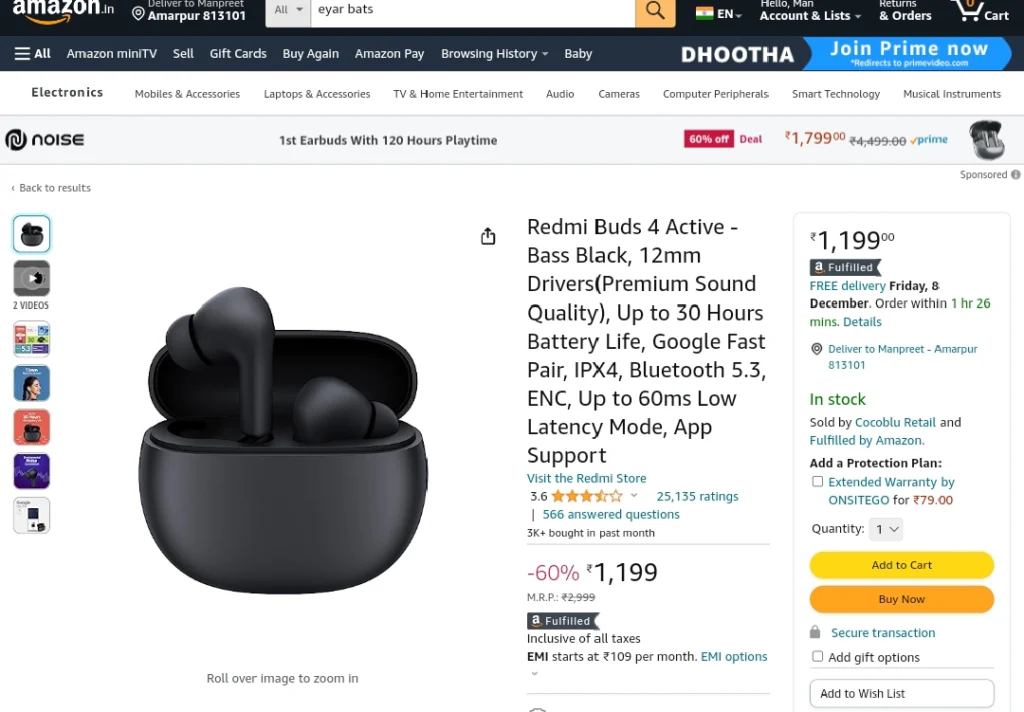The width and height of the screenshot is (1024, 712).
Task: Expand the All search category dropdown
Action: tap(288, 10)
